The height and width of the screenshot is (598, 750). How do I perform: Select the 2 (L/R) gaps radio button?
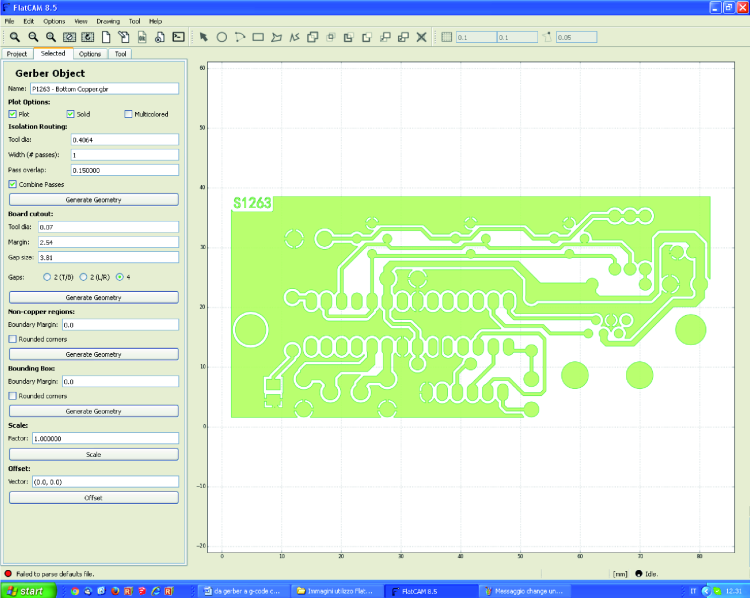click(x=83, y=277)
